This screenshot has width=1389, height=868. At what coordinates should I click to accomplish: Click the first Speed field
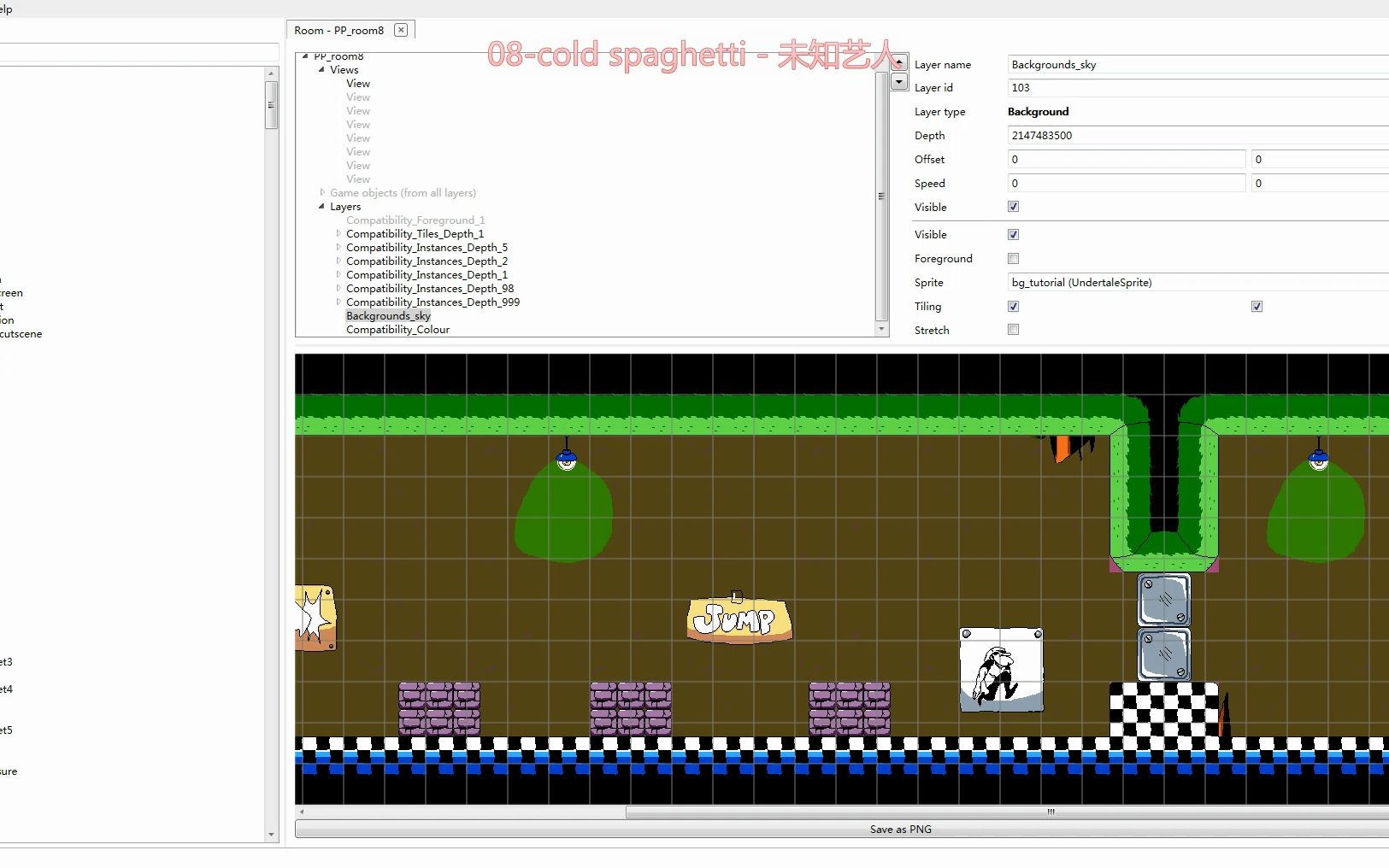(x=1126, y=183)
